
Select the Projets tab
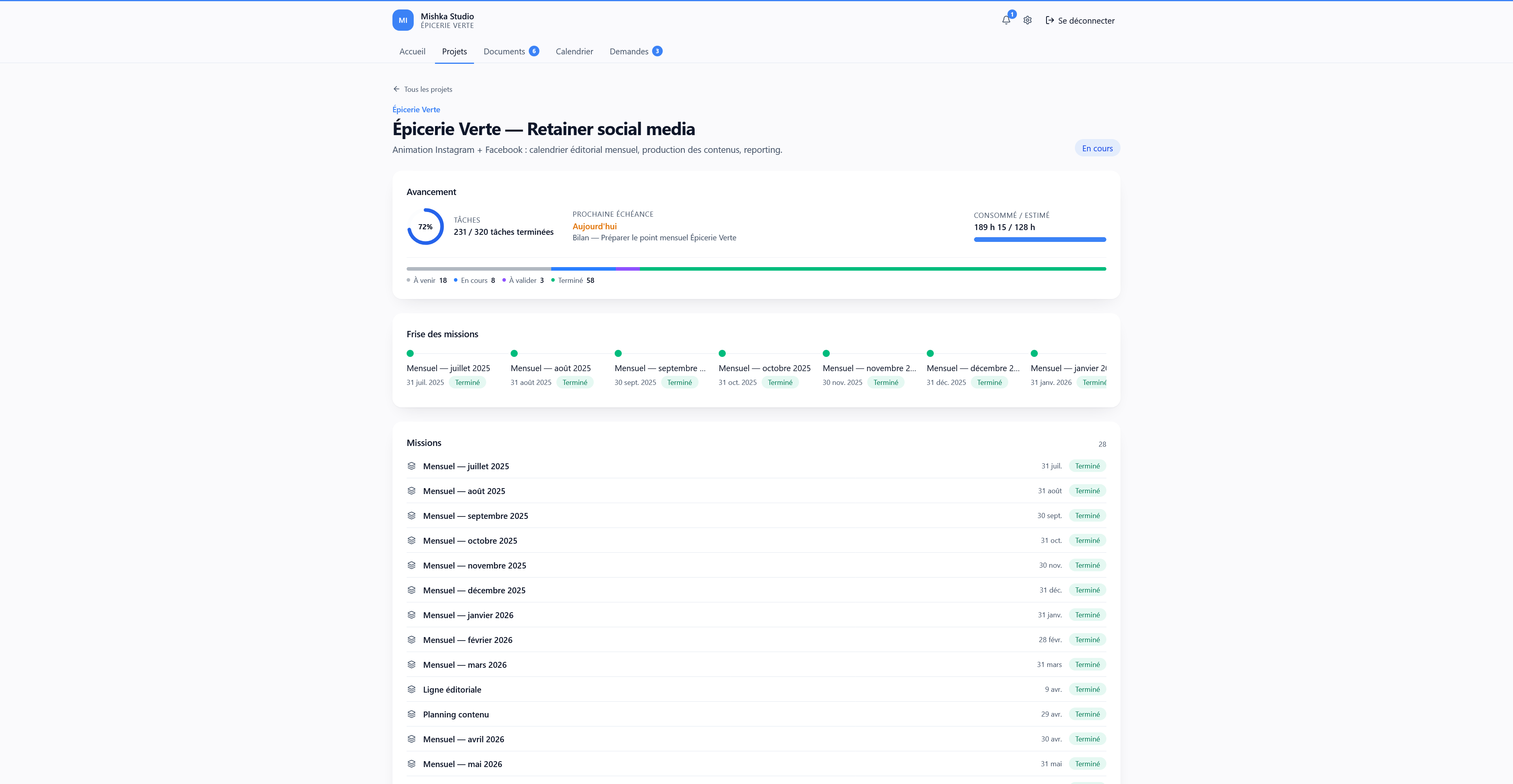[455, 52]
